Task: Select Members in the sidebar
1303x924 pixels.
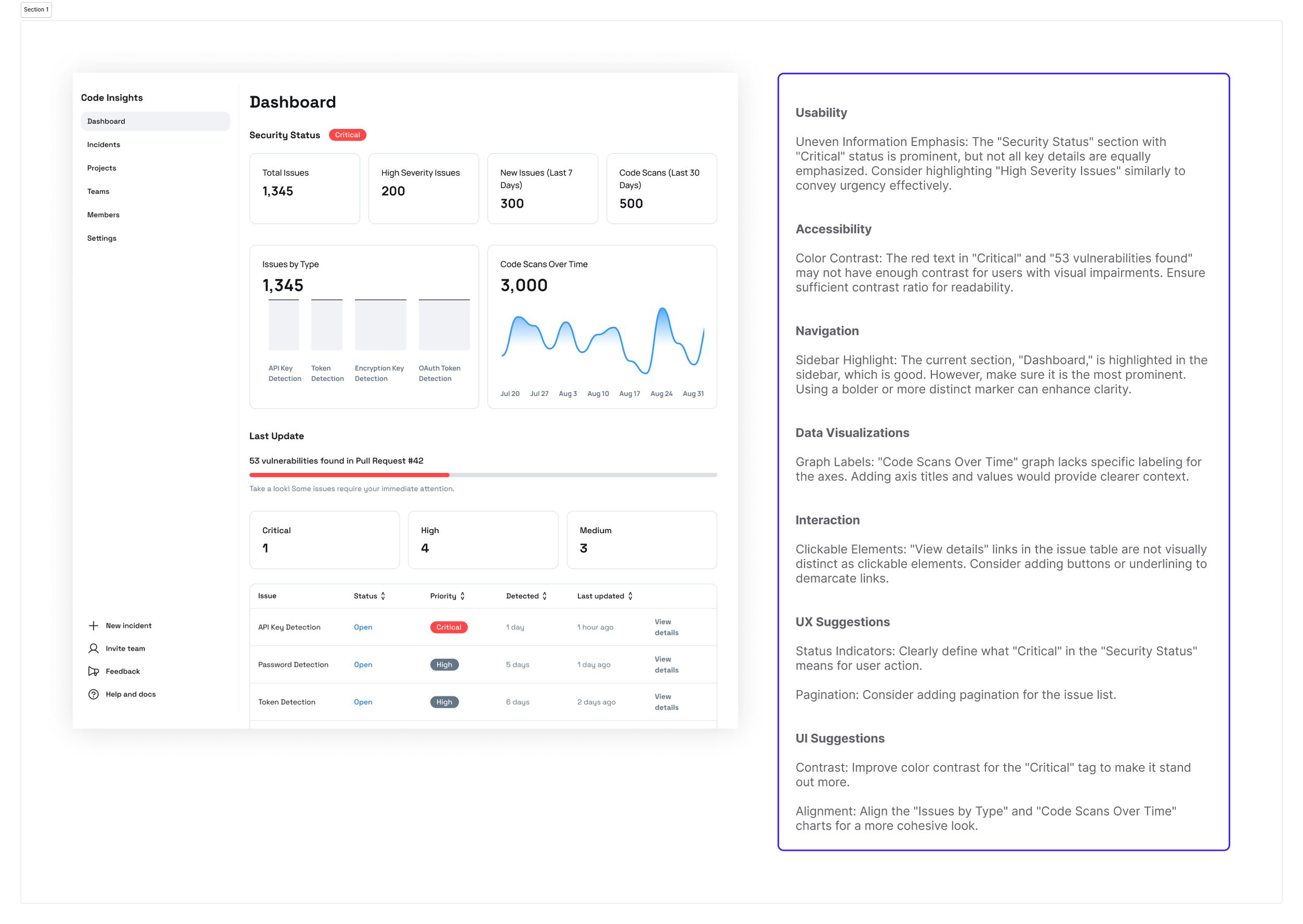Action: pyautogui.click(x=104, y=215)
